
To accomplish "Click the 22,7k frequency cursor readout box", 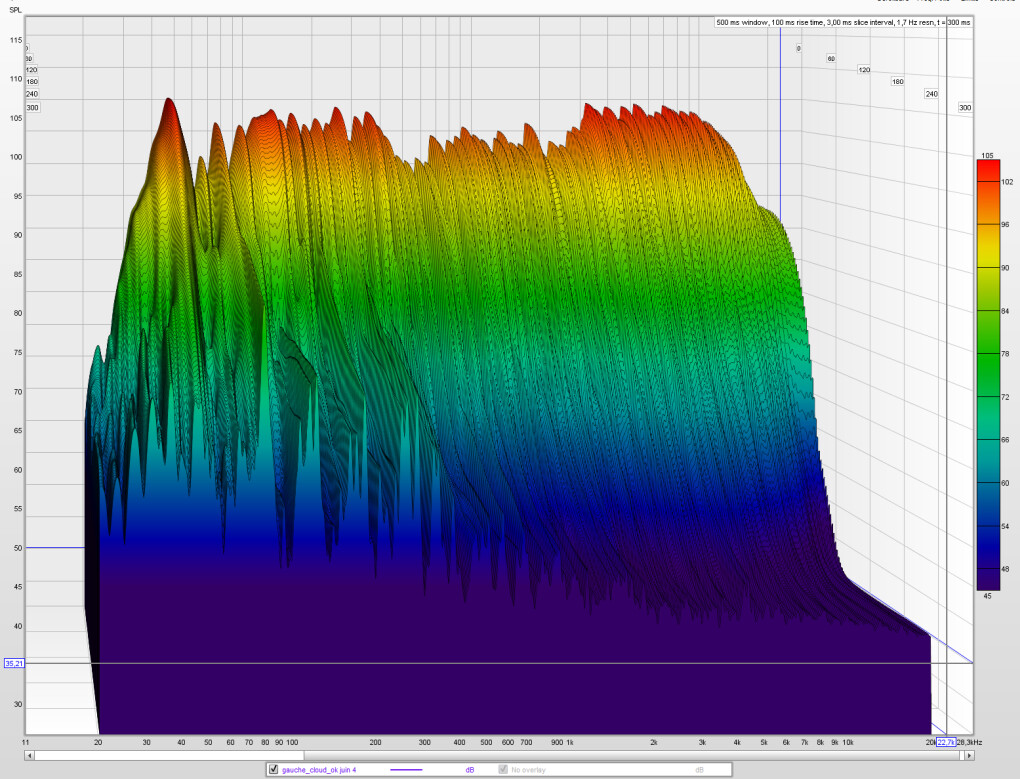I will point(946,741).
